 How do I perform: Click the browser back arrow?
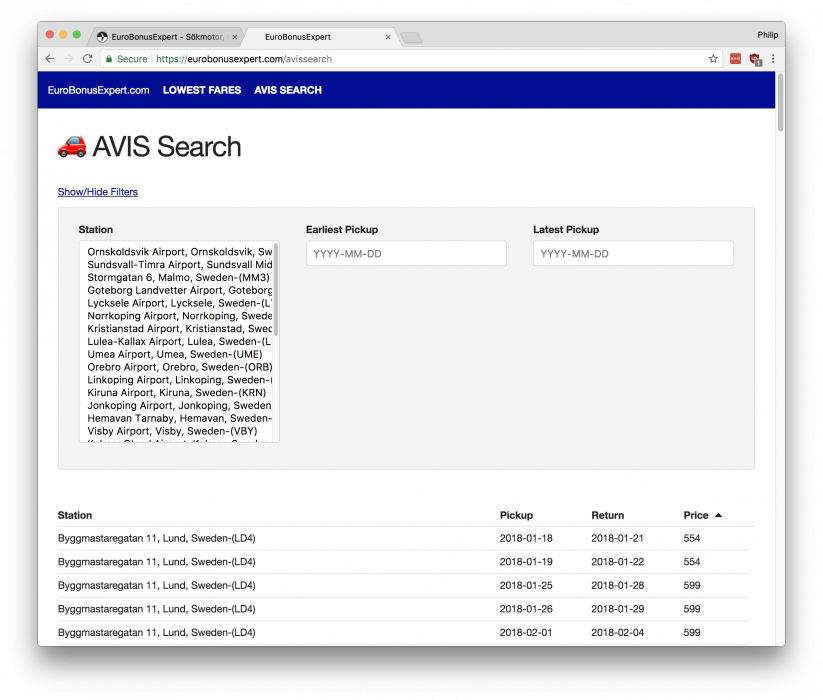click(50, 59)
